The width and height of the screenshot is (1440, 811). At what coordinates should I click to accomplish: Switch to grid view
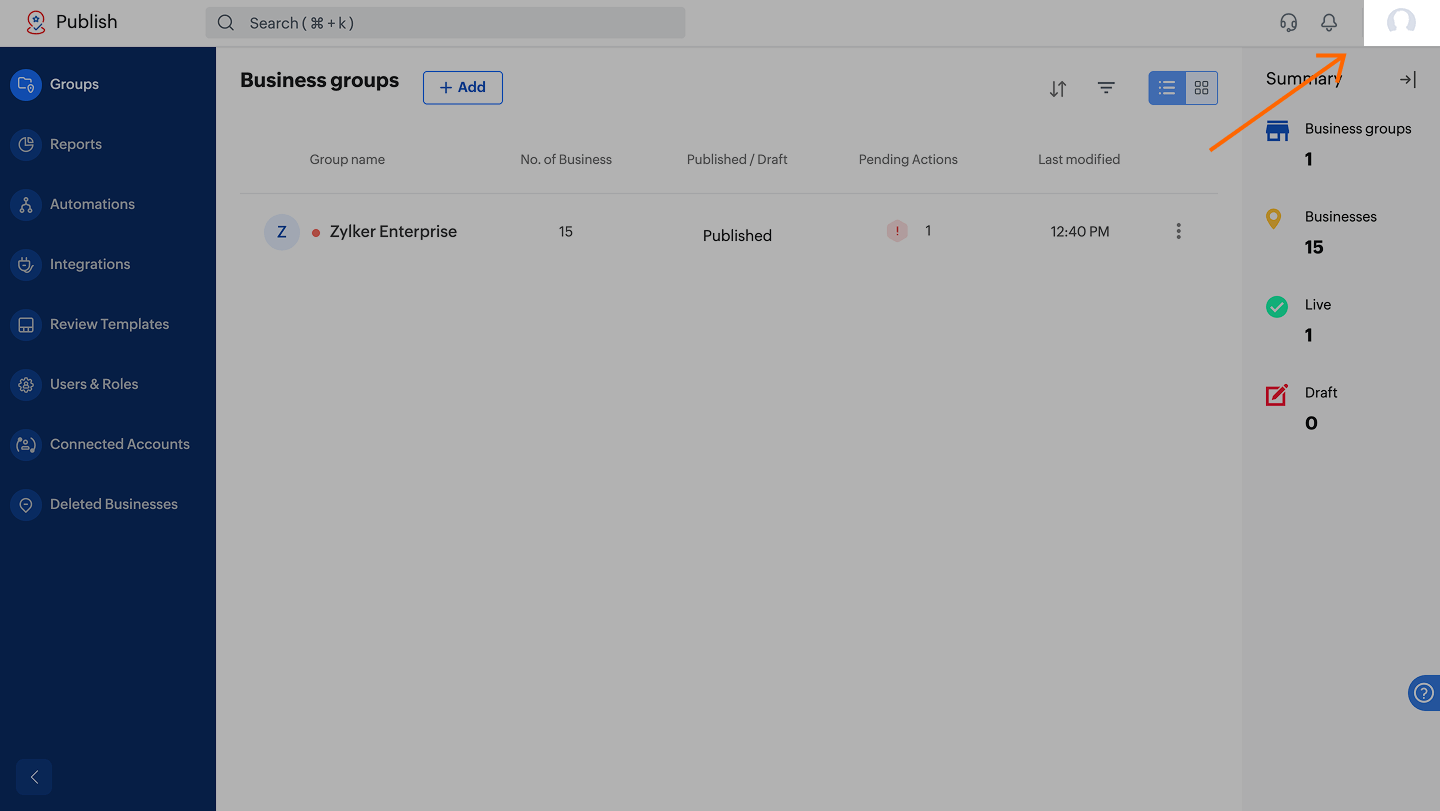pyautogui.click(x=1202, y=88)
